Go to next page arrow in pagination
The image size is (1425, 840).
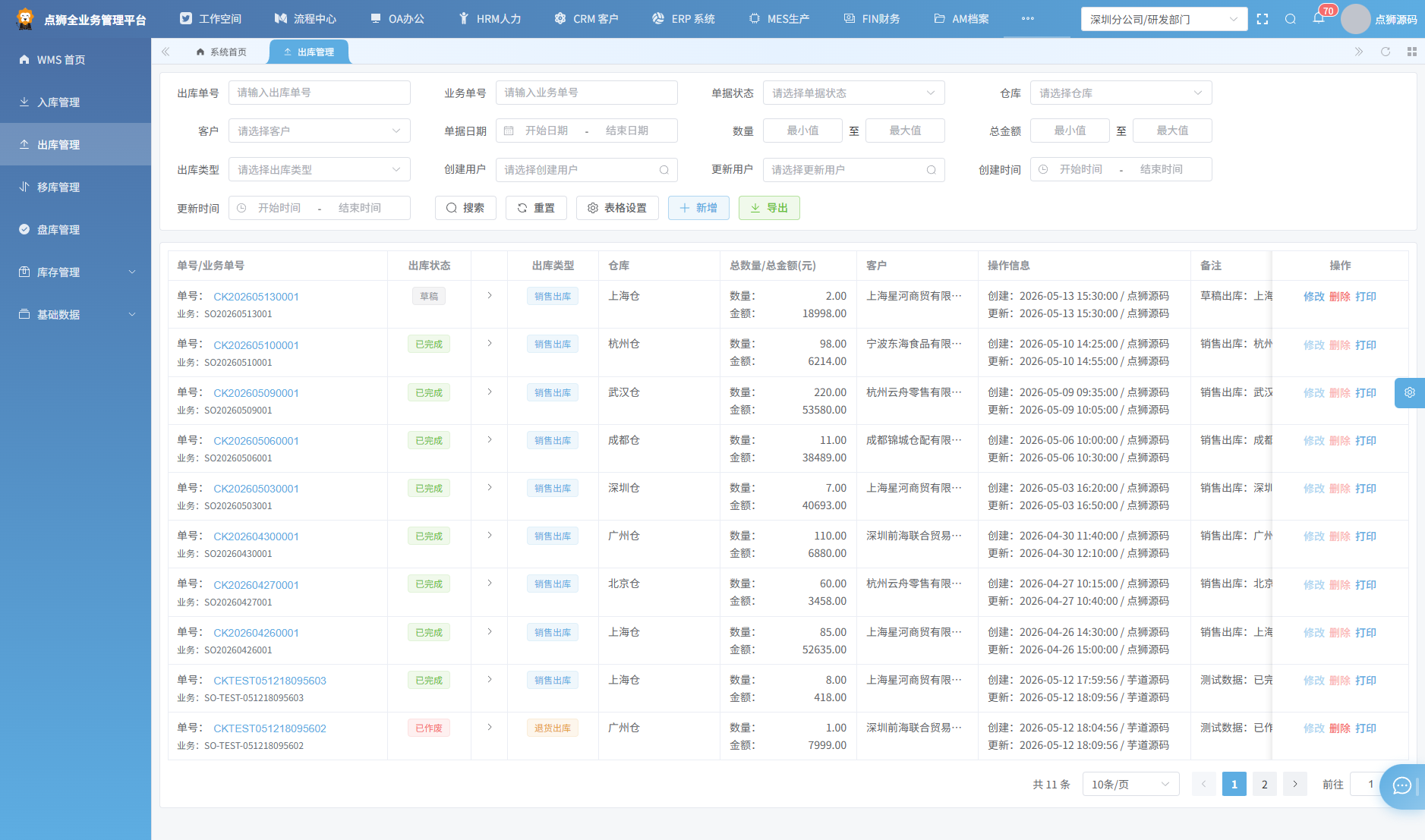pyautogui.click(x=1295, y=784)
